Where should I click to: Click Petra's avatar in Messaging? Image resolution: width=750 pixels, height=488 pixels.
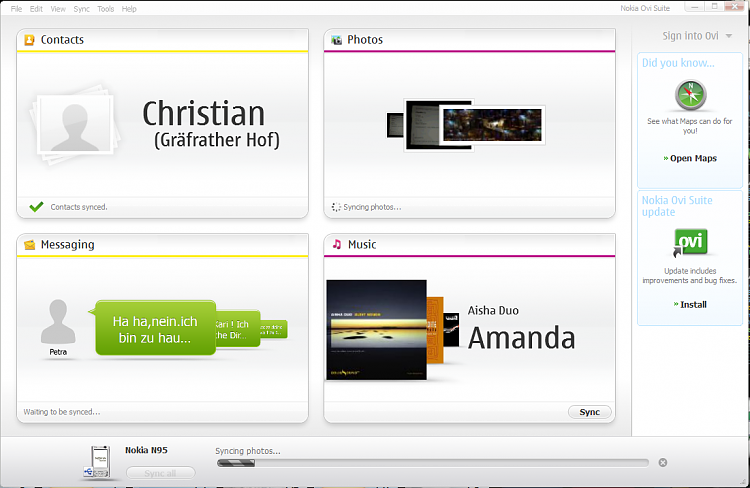click(x=58, y=322)
